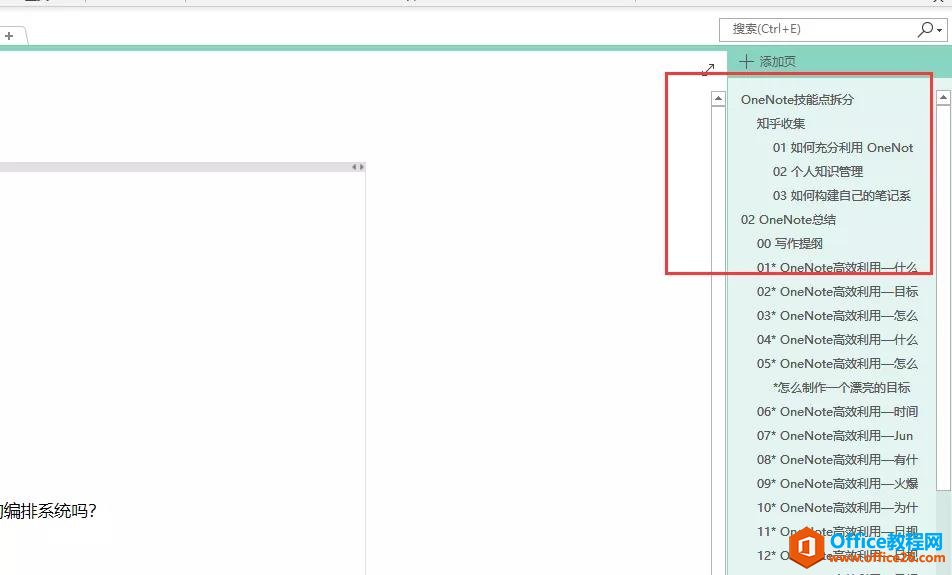Select the page 07* OneNote高效利用—Jun
The width and height of the screenshot is (952, 575).
(835, 435)
